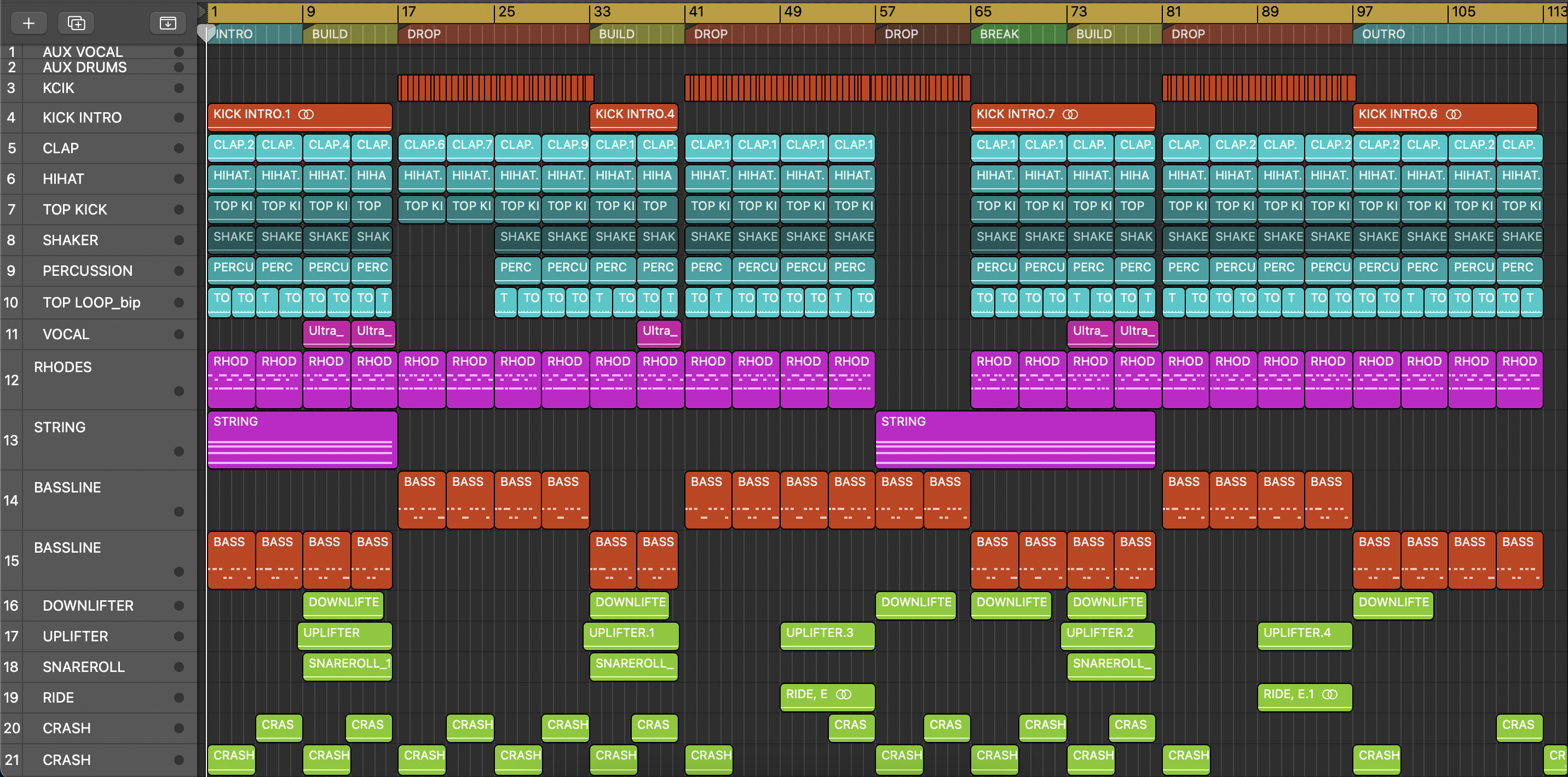
Task: Select the OUTRO arrangement marker
Action: (1460, 34)
